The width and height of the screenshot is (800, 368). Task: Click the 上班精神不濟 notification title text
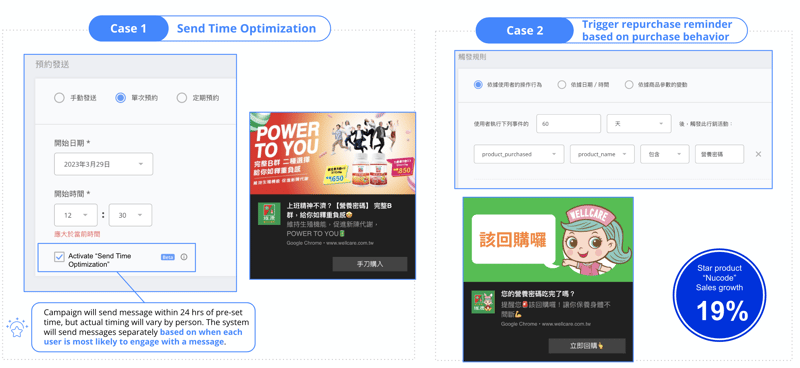(340, 210)
